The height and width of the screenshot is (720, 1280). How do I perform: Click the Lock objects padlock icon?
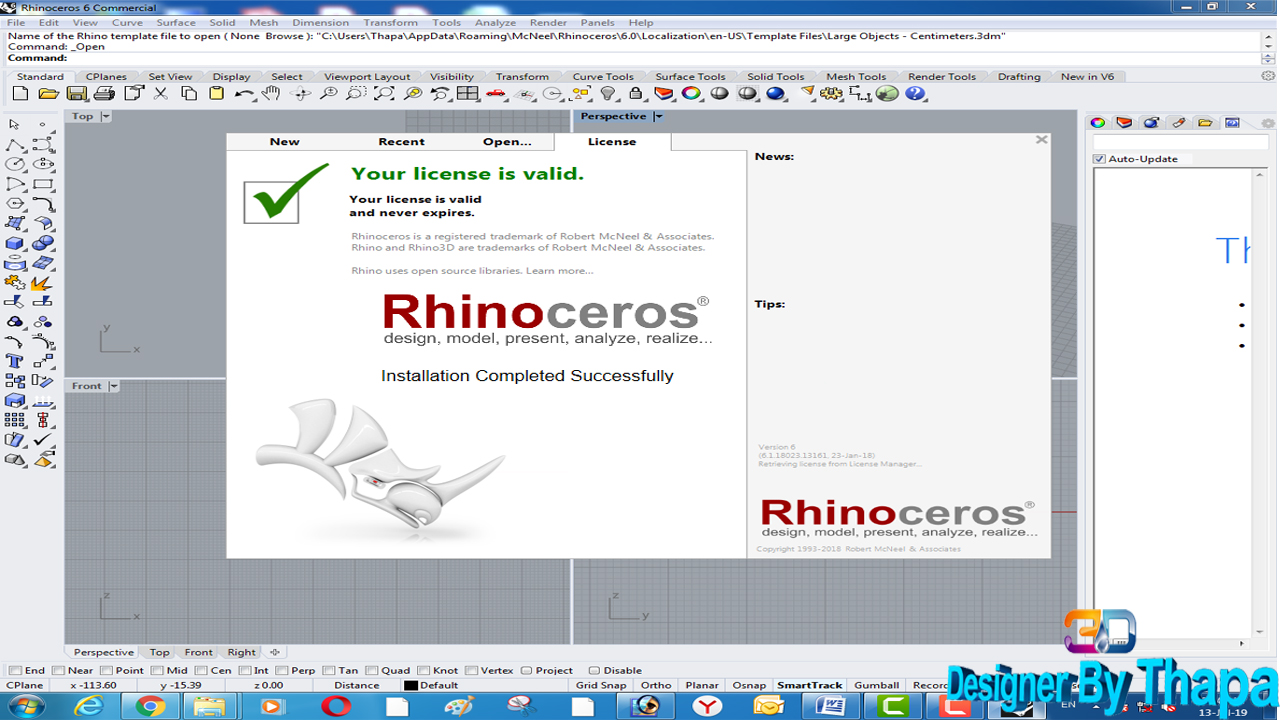pyautogui.click(x=635, y=93)
